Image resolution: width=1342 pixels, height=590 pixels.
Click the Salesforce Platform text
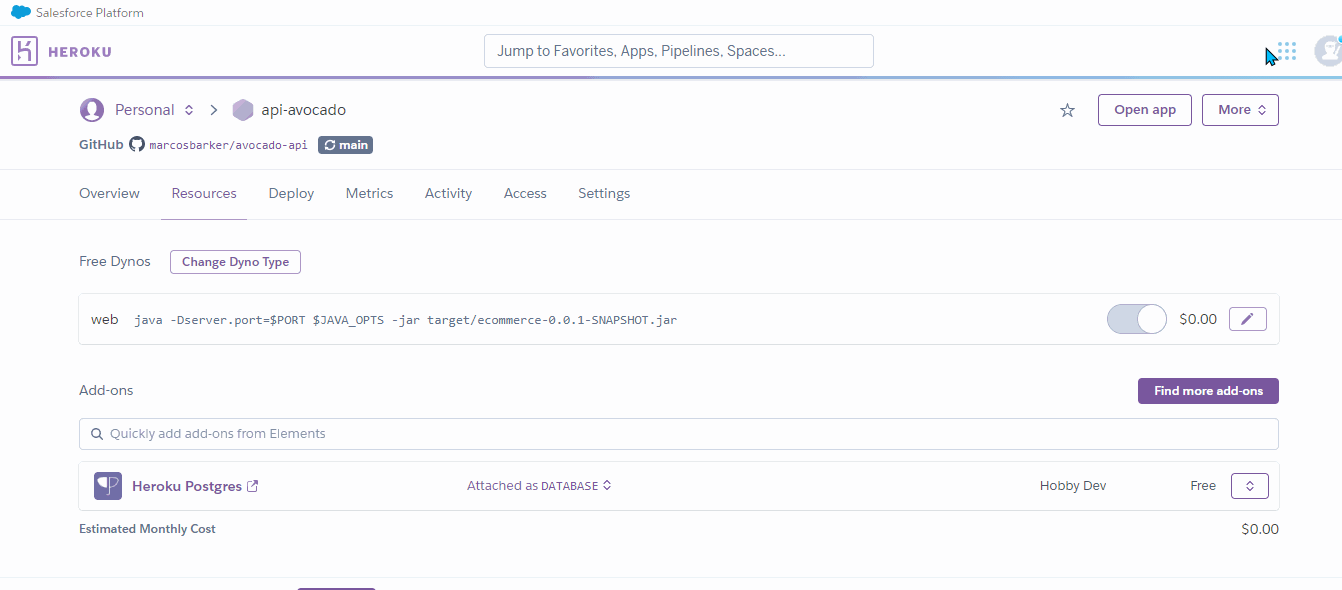90,13
